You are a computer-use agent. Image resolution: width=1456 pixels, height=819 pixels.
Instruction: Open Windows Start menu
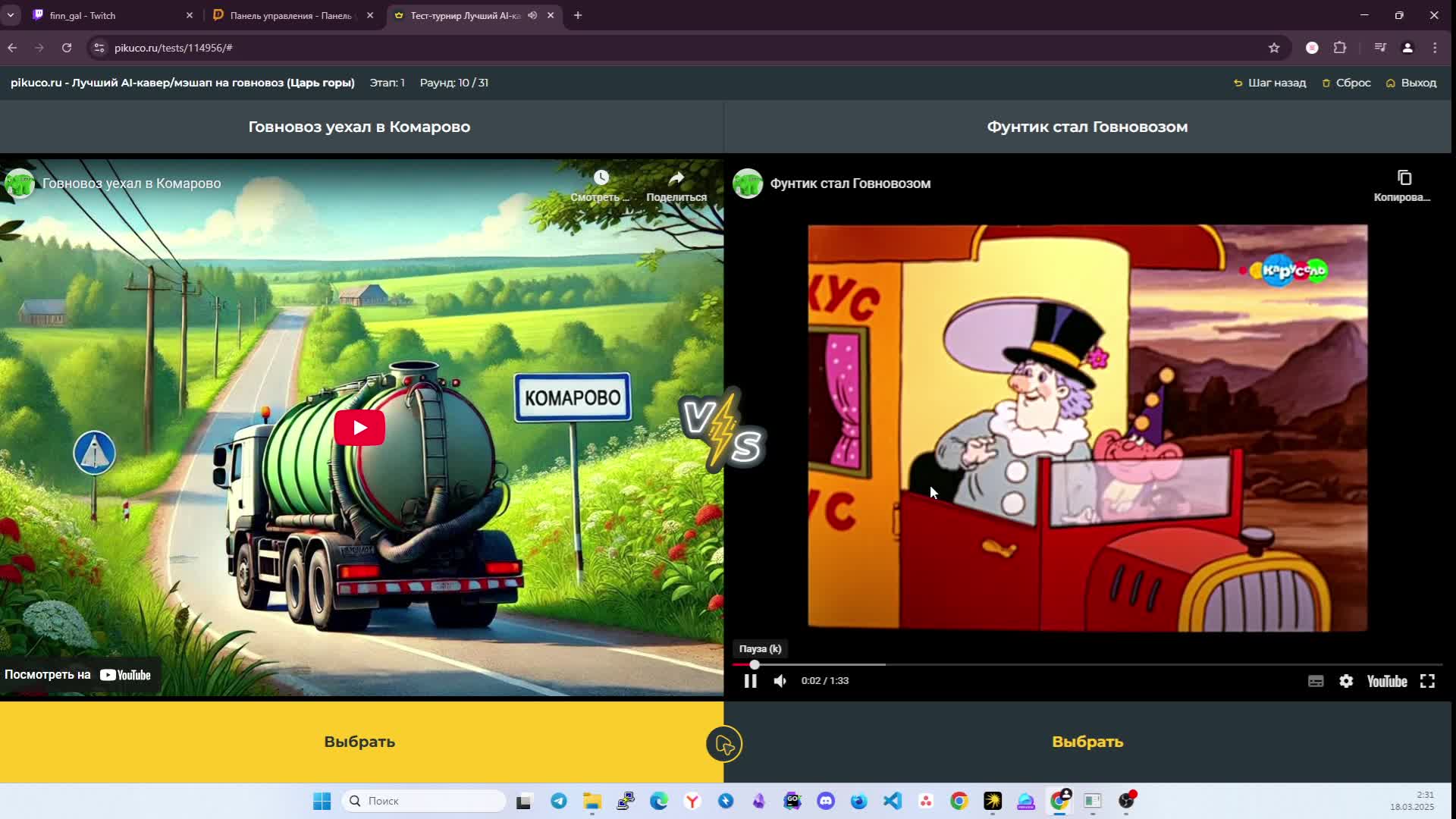pos(322,801)
